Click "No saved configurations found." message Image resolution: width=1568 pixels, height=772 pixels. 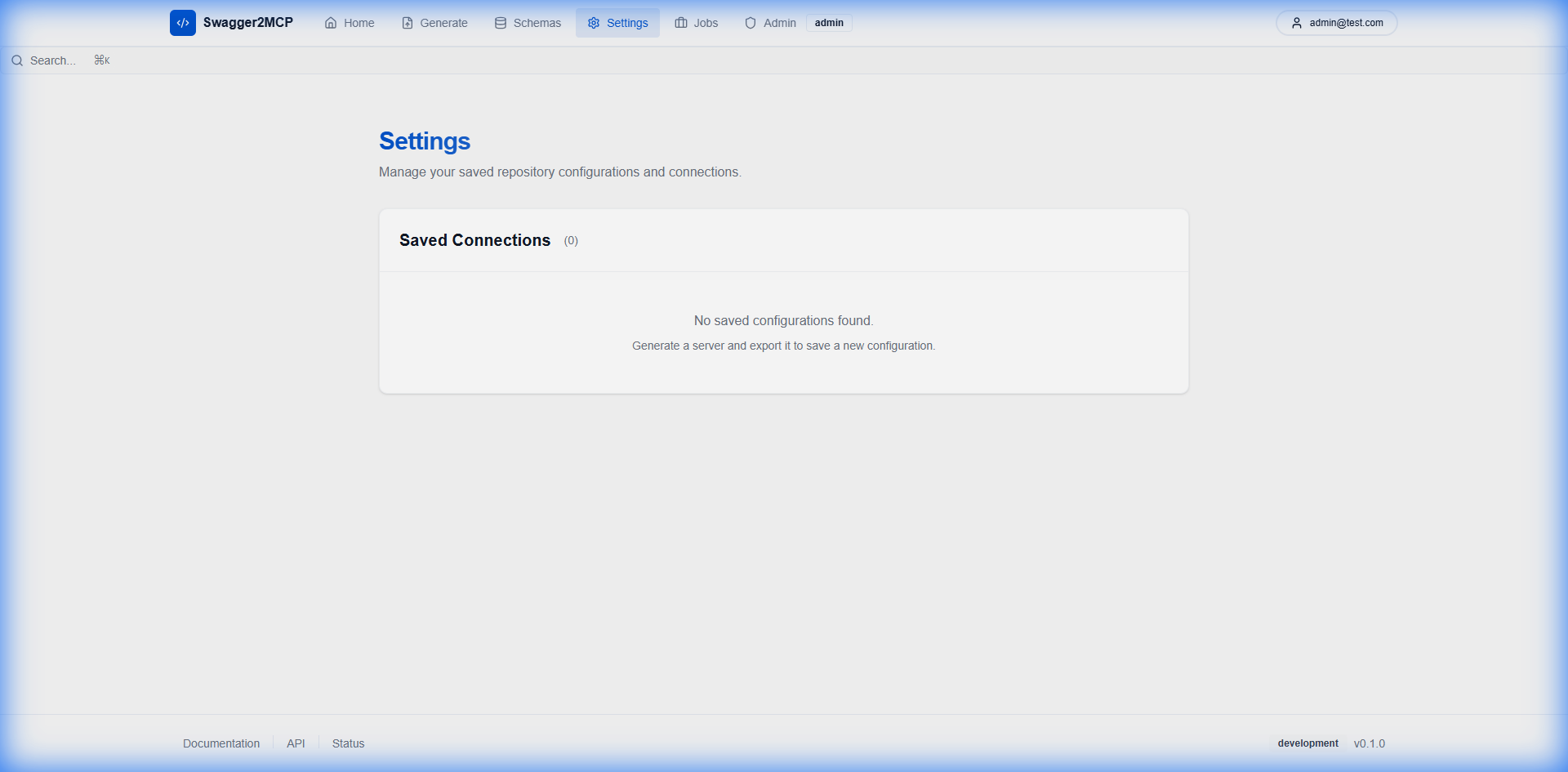pos(784,321)
